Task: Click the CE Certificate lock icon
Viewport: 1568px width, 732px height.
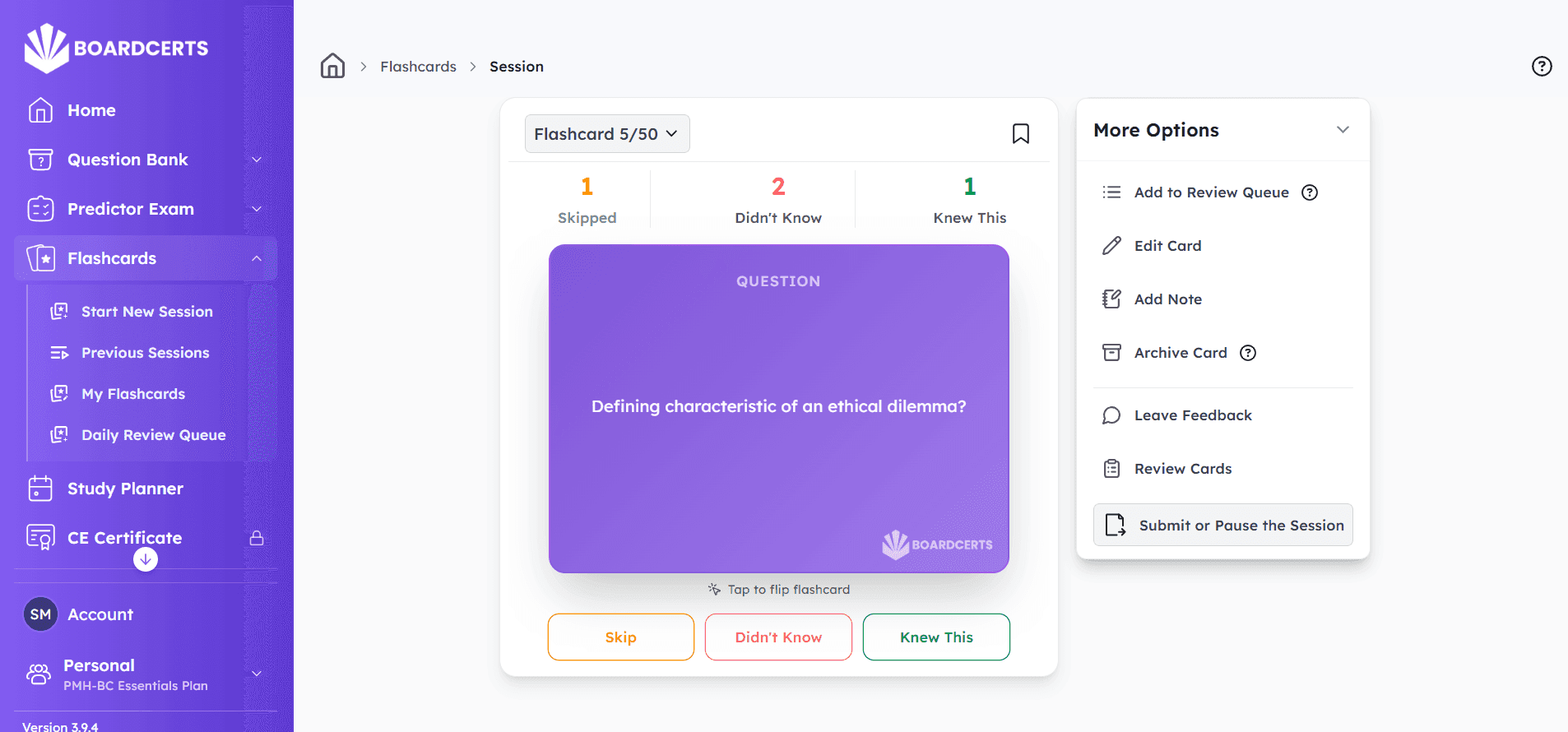Action: pos(257,538)
